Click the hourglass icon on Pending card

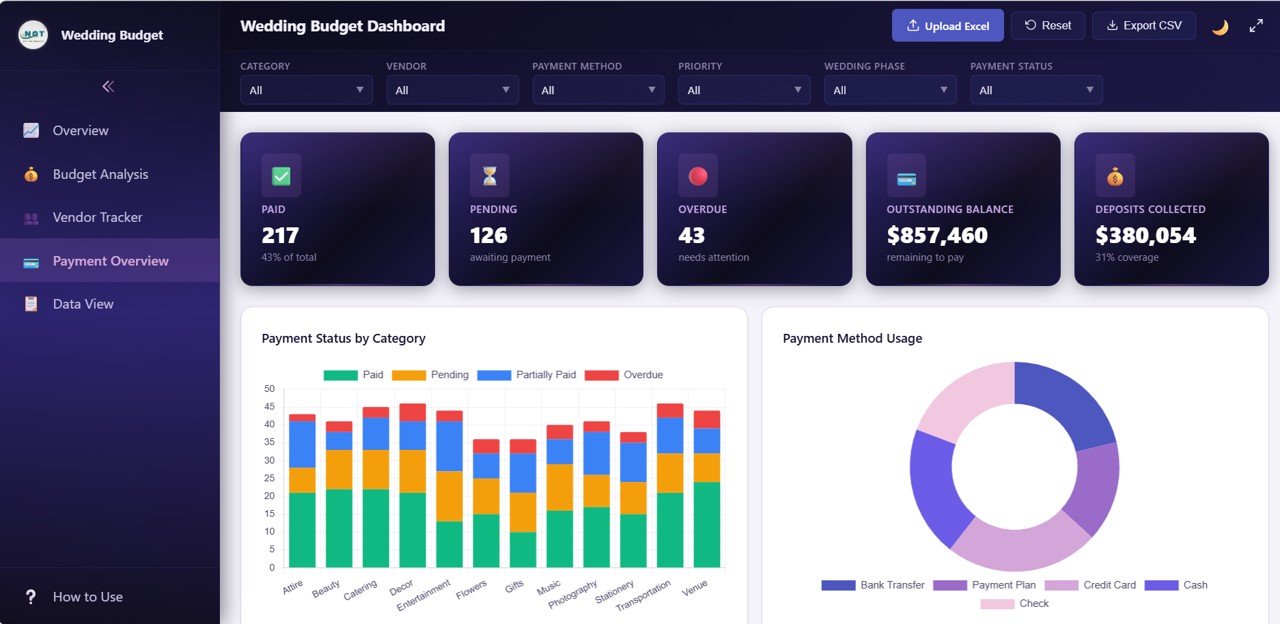489,176
